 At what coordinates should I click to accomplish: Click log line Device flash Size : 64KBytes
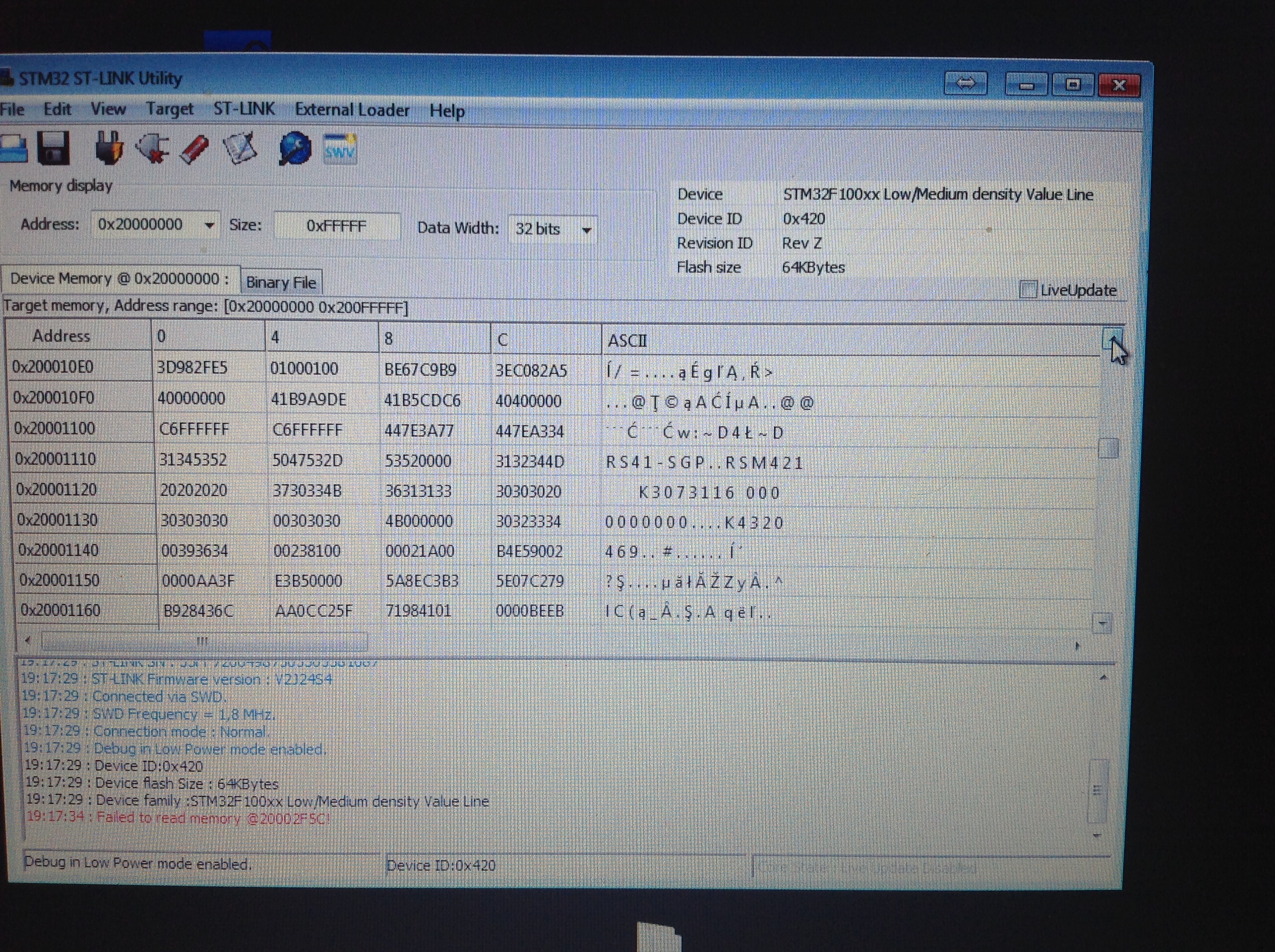tap(152, 784)
